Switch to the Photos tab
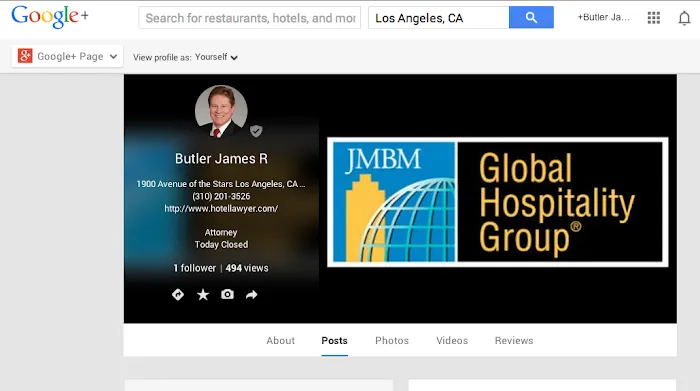 (x=392, y=341)
